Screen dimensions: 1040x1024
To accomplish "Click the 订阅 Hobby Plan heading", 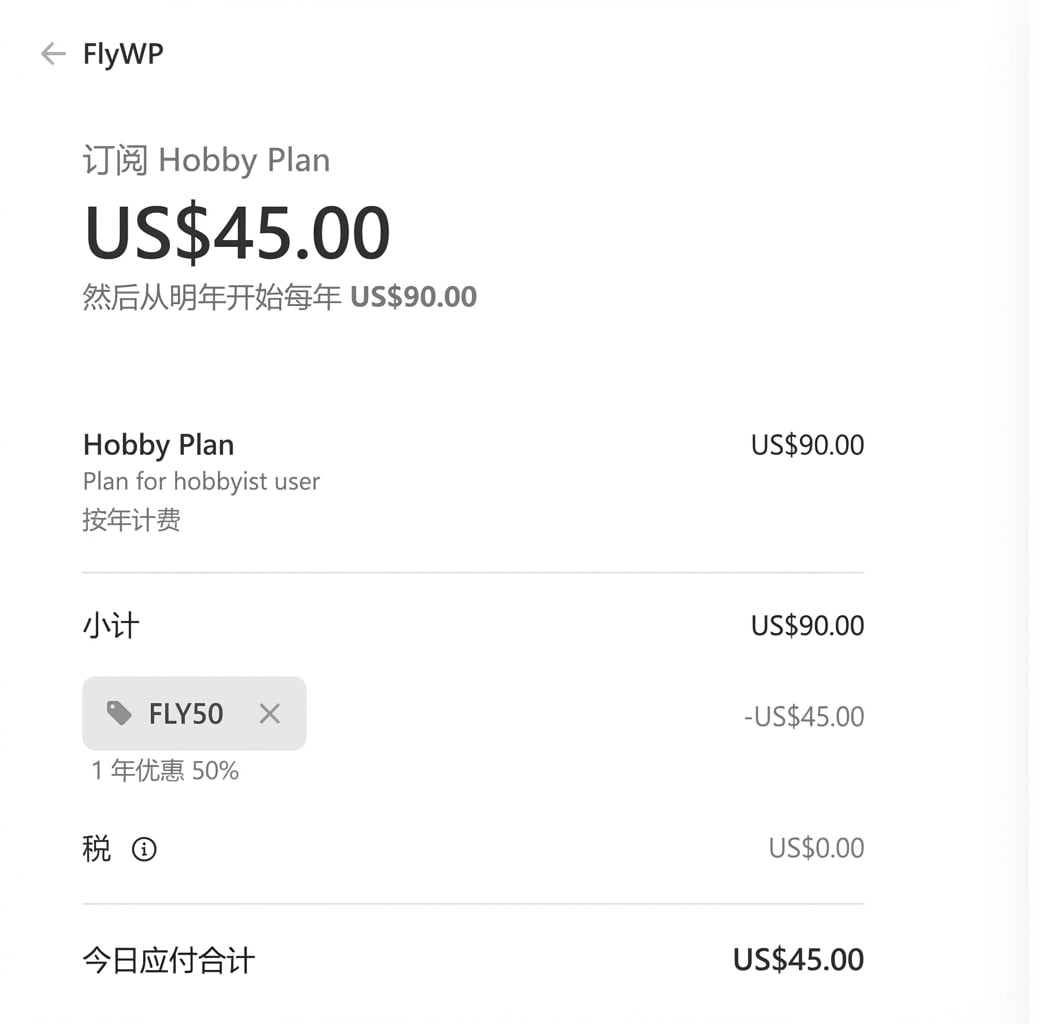I will pyautogui.click(x=206, y=160).
